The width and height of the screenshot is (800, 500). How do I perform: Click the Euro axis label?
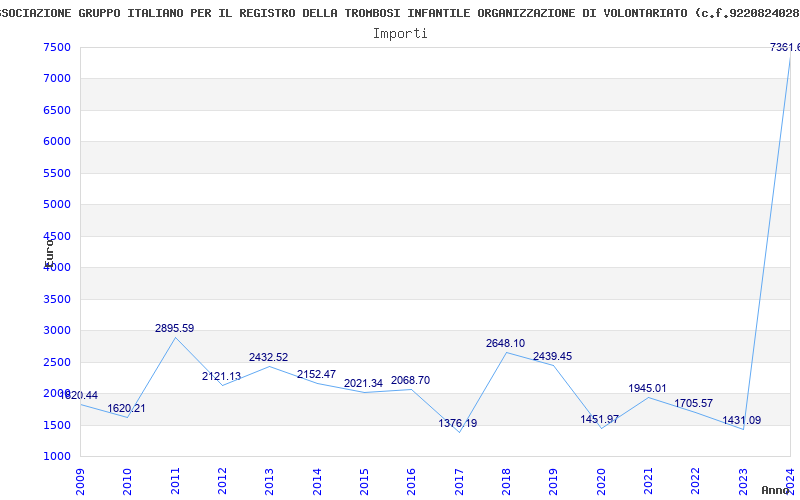point(49,253)
